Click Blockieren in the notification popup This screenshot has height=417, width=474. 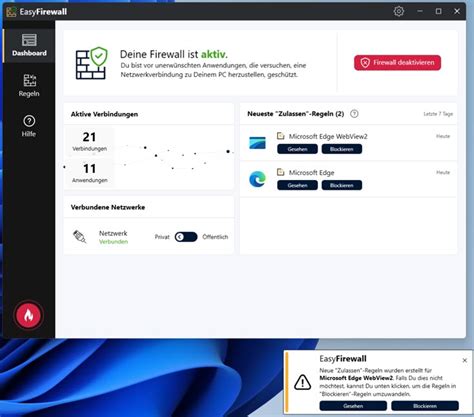425,406
